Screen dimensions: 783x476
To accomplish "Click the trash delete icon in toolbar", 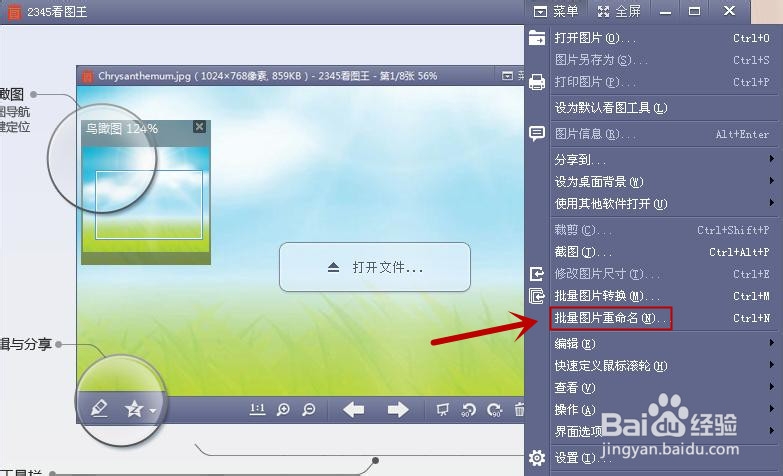I will pyautogui.click(x=519, y=410).
